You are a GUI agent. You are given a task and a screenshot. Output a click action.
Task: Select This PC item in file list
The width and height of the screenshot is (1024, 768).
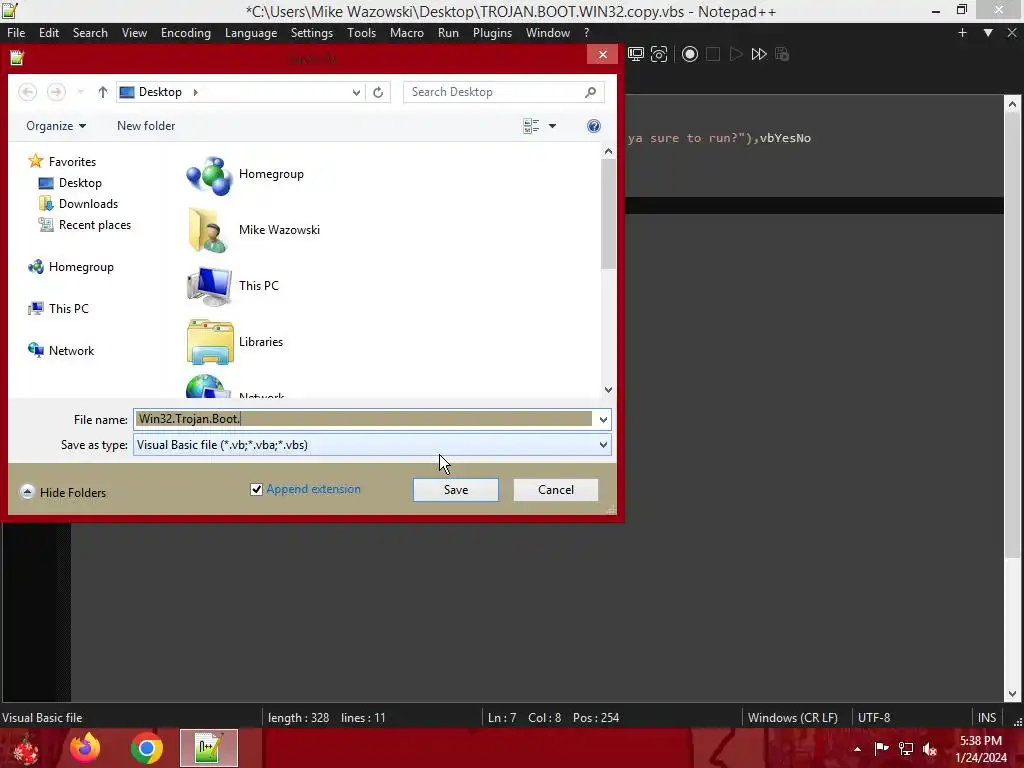233,287
